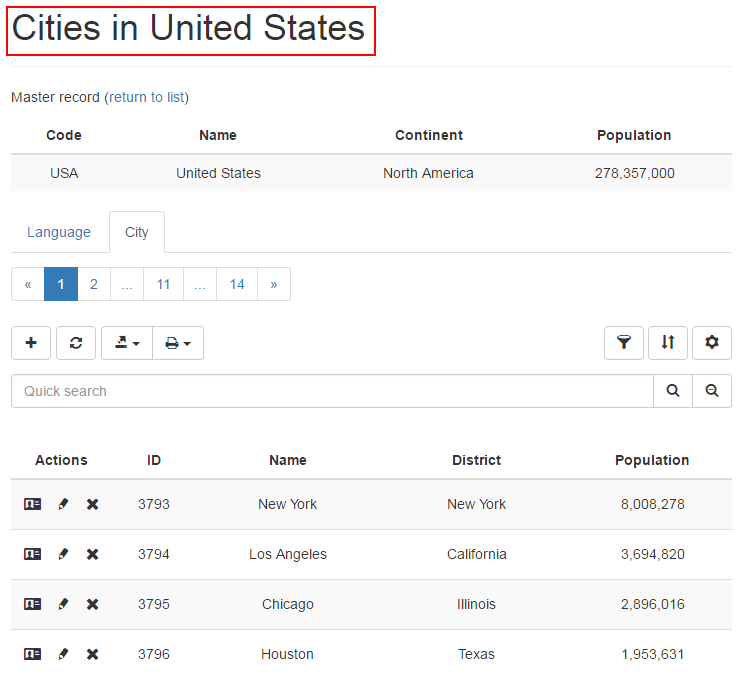Click the refresh icon button
This screenshot has height=678, width=742.
76,343
